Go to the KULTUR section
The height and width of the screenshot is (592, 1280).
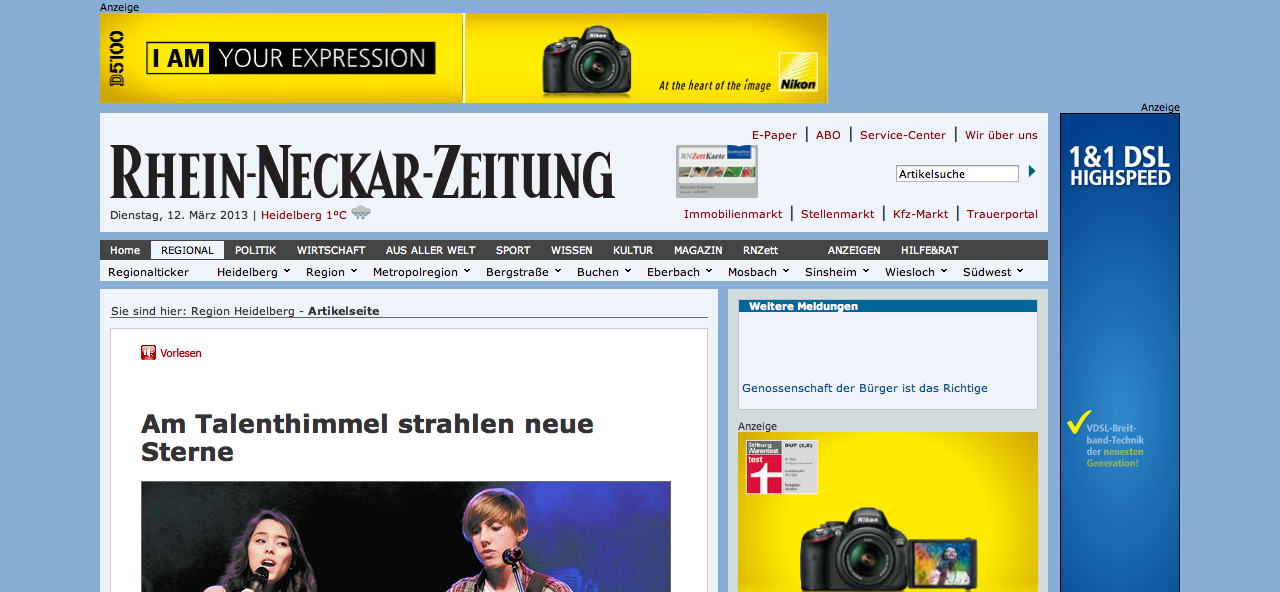tap(632, 250)
